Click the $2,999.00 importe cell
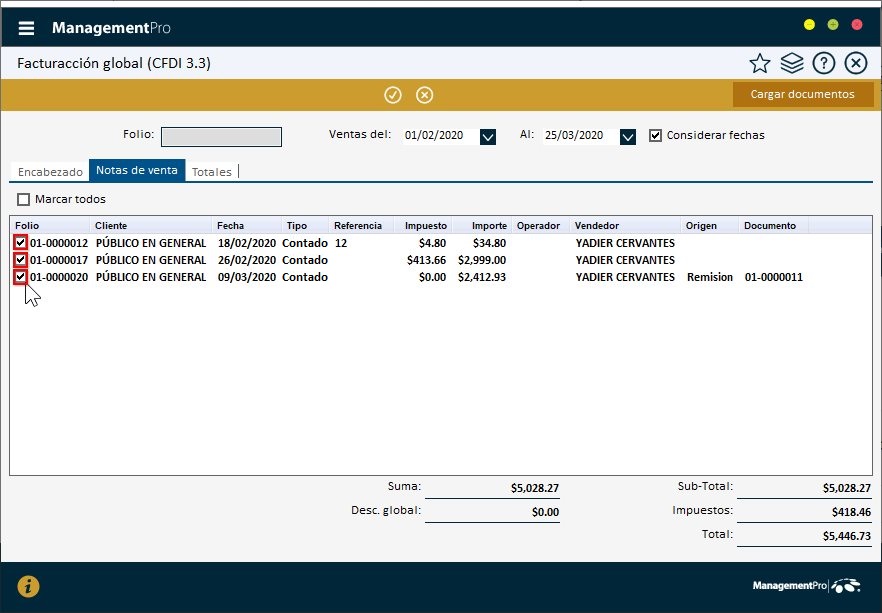 click(482, 260)
